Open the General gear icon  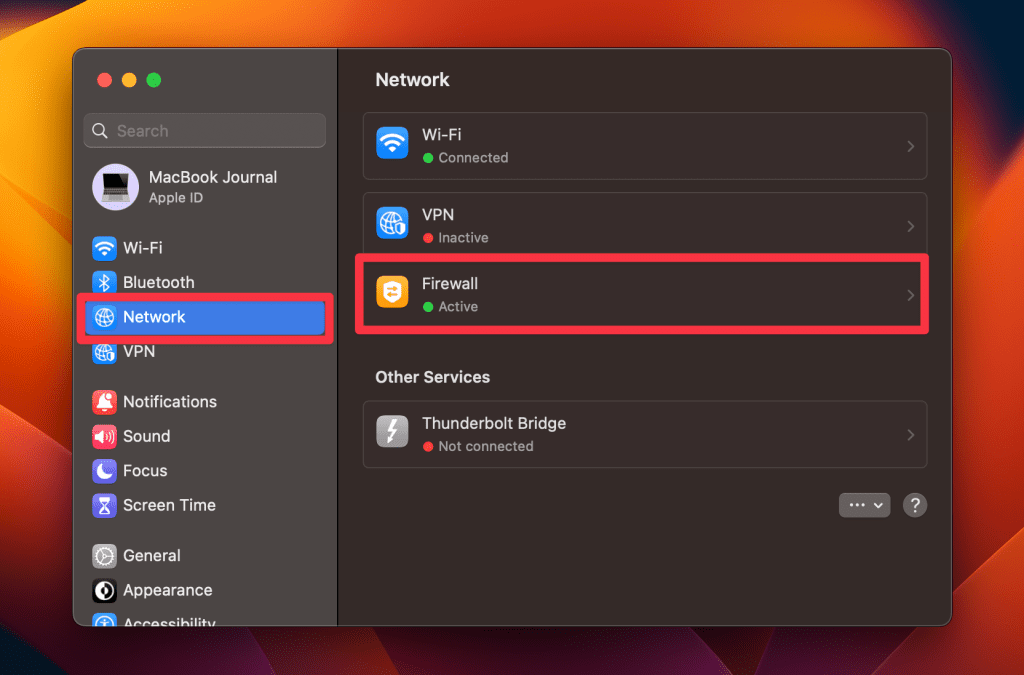tap(104, 556)
